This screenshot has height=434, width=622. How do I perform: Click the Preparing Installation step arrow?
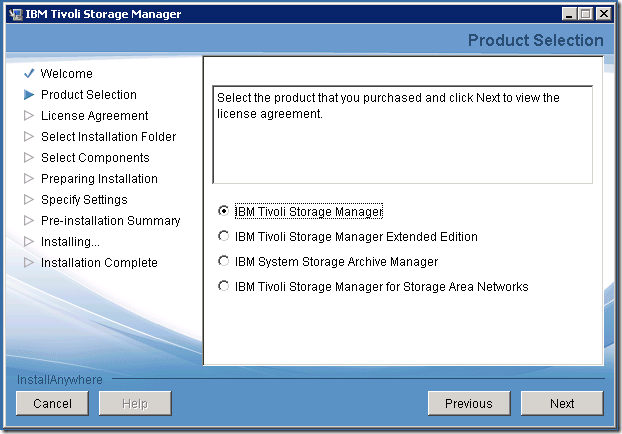[29, 179]
